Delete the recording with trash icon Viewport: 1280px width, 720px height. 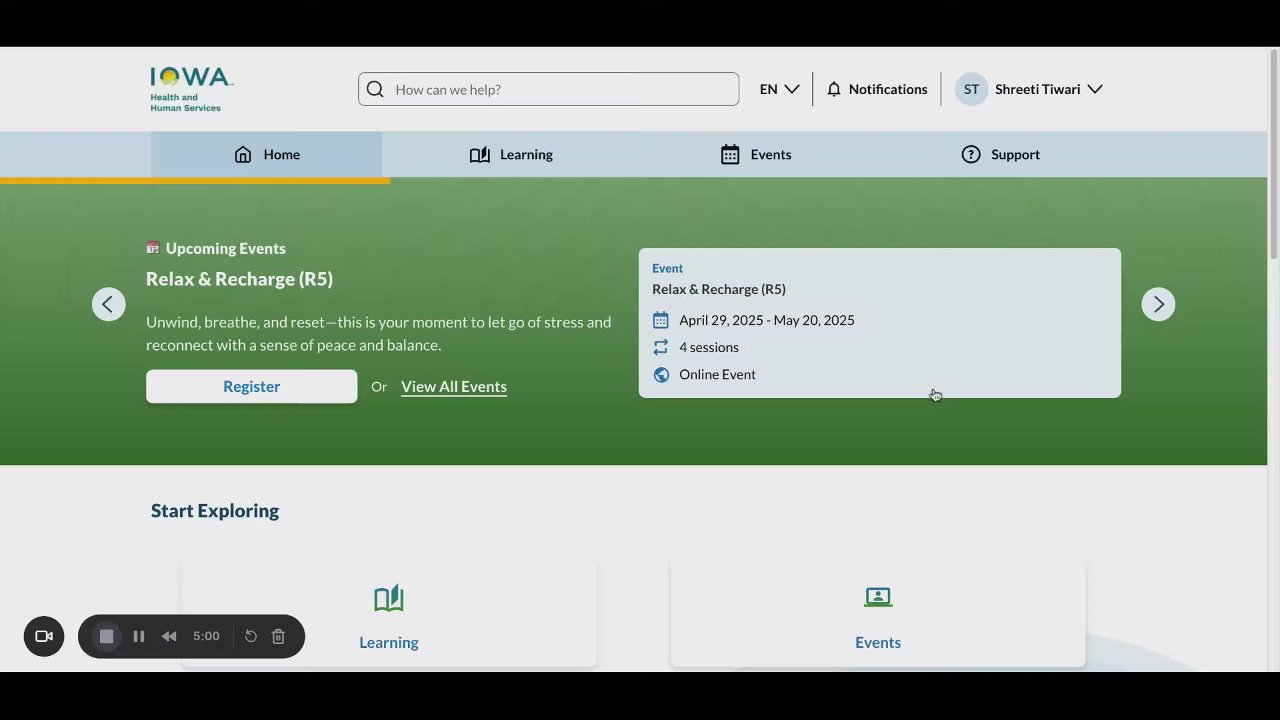point(279,636)
